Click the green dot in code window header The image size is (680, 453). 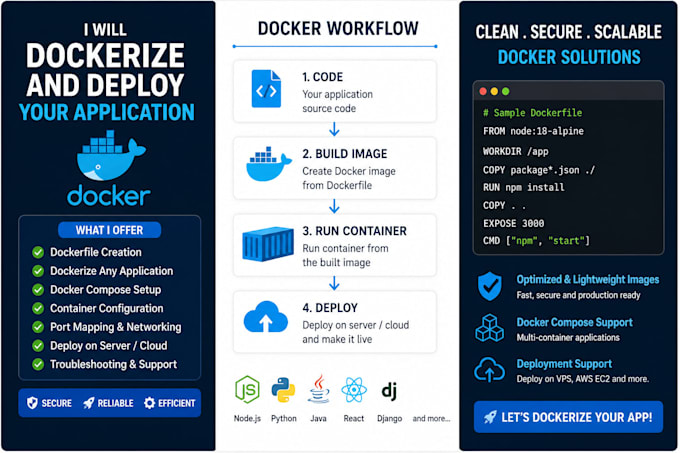coord(506,91)
